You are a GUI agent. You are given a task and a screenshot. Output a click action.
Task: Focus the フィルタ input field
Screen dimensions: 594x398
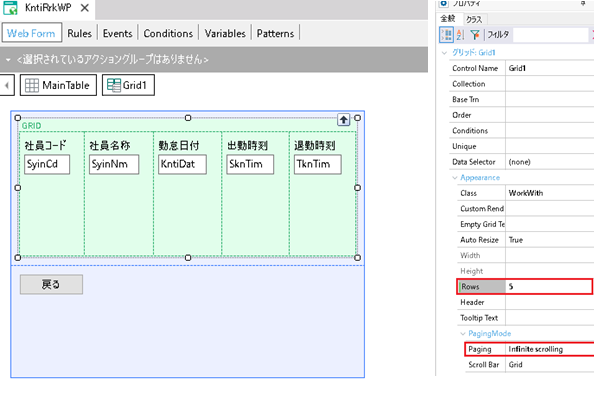pos(551,35)
